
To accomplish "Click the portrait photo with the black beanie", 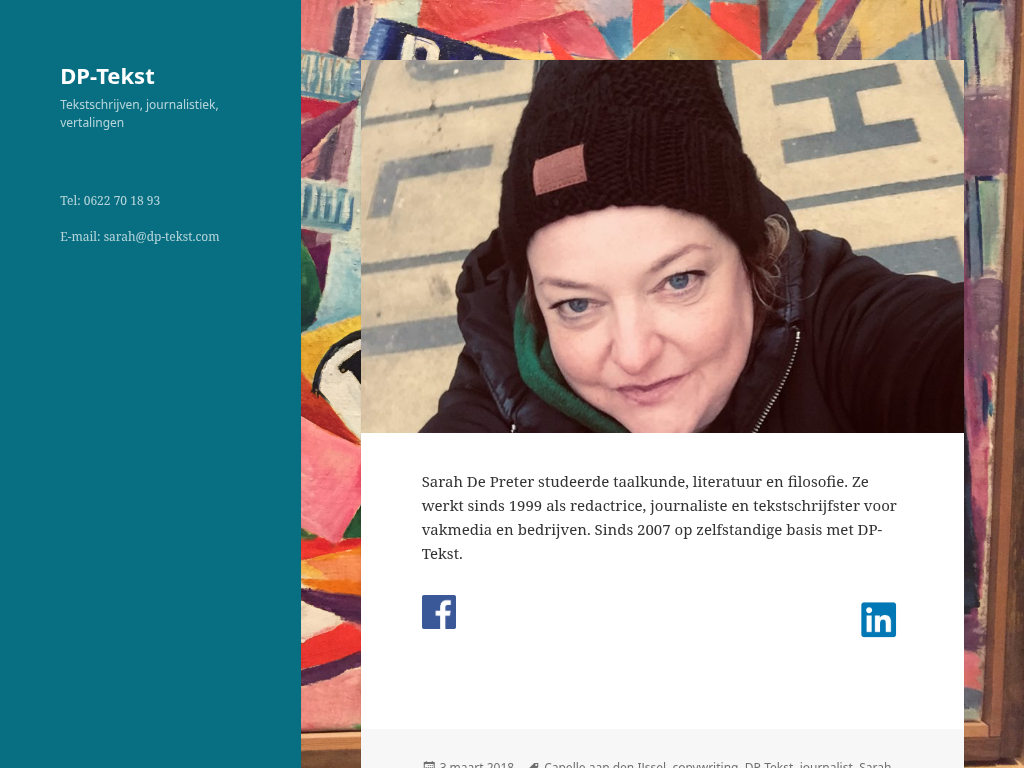I will coord(662,246).
